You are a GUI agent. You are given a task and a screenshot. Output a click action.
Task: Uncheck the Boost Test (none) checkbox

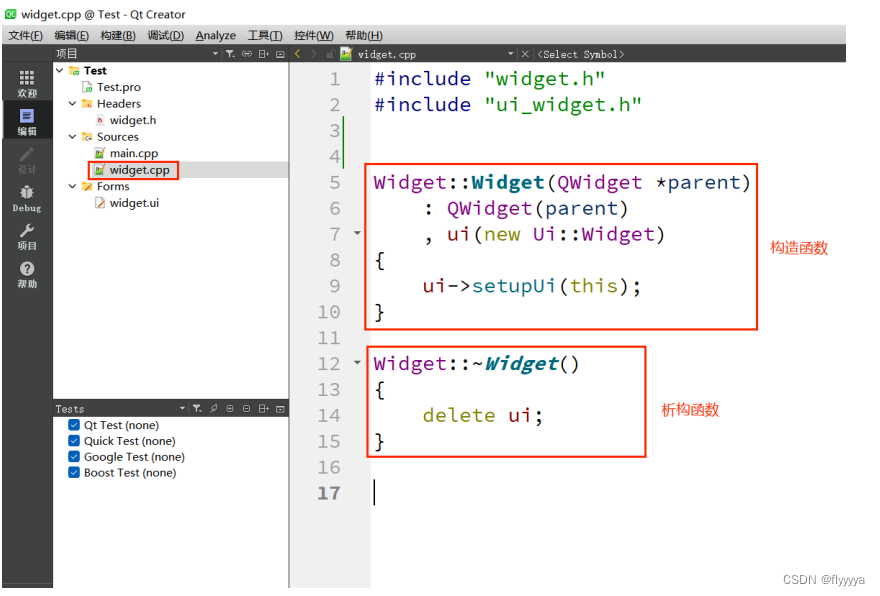74,472
